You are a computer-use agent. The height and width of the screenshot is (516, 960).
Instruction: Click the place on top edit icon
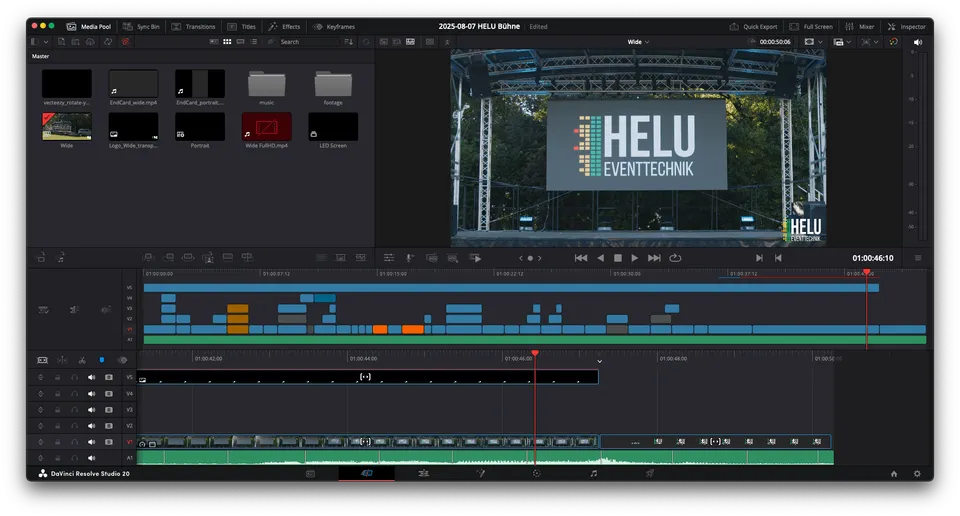(227, 258)
